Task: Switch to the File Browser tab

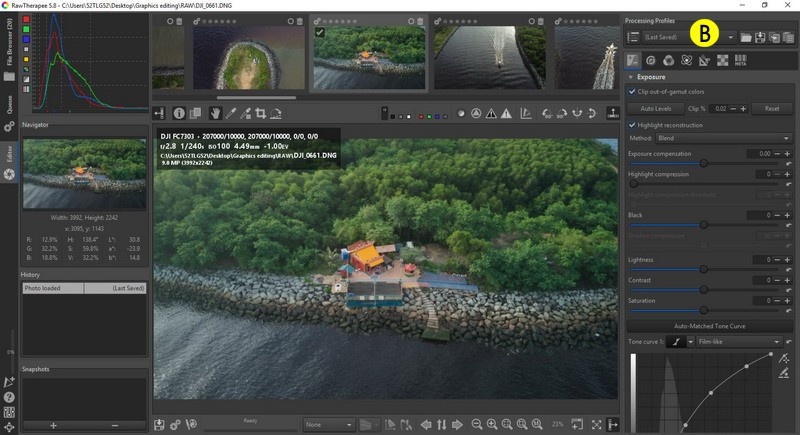Action: (9, 54)
